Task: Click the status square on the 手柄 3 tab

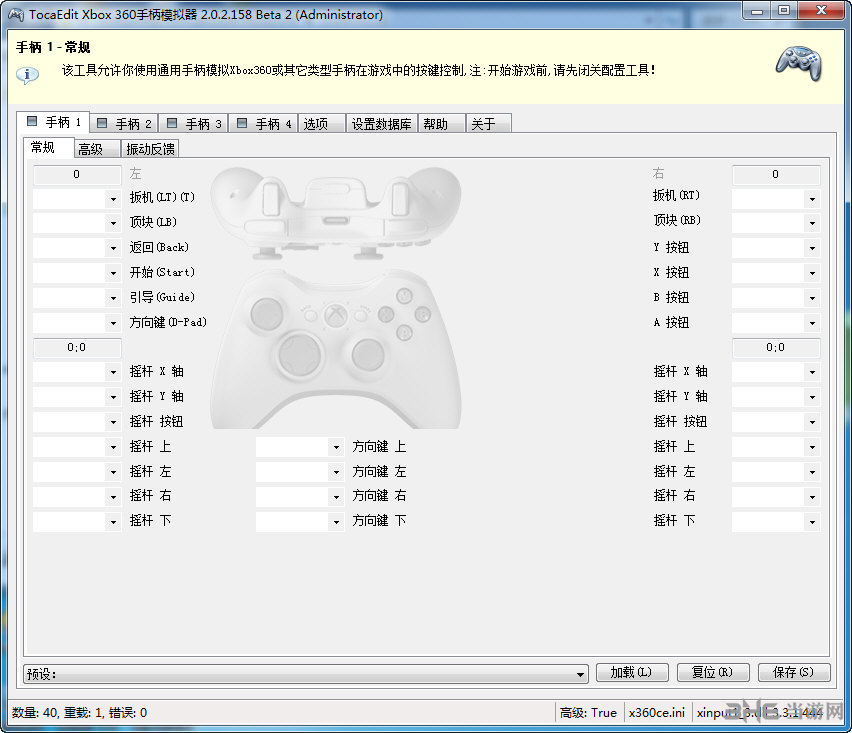Action: coord(172,123)
